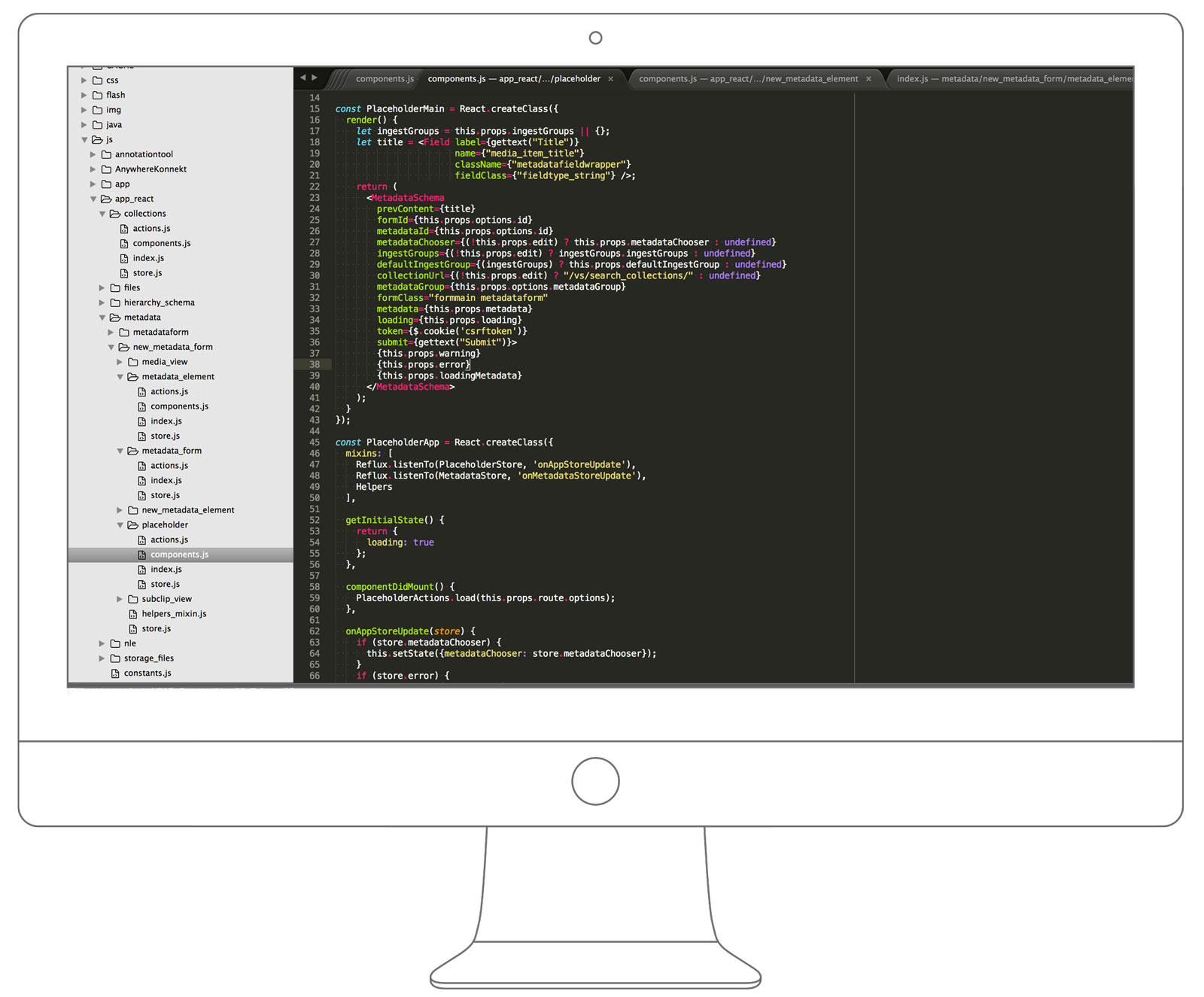
Task: Click the 'onMetadataStoreUpdate' string
Action: click(577, 476)
